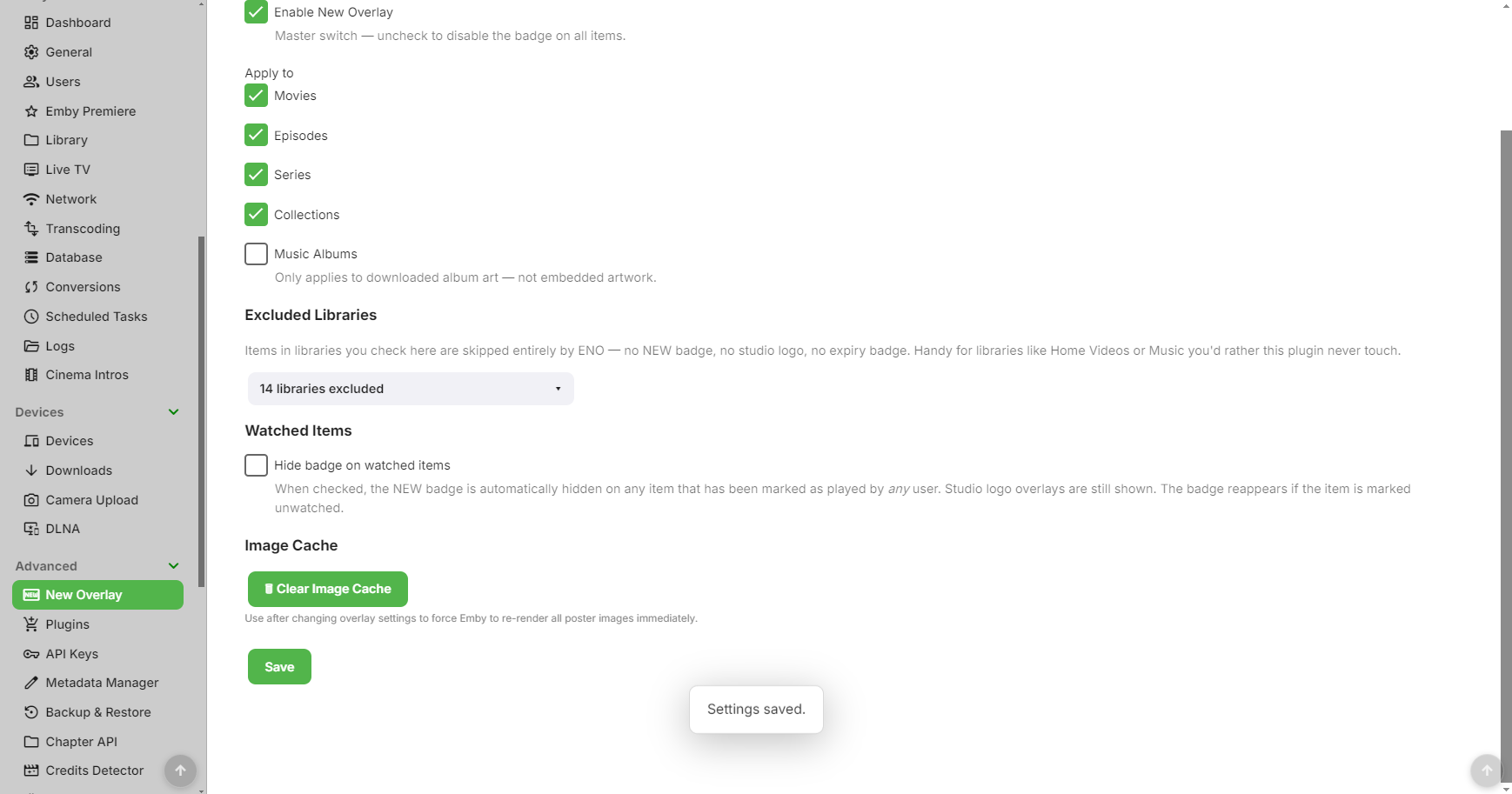Check Hide badge on watched items
1512x794 pixels.
click(x=256, y=465)
